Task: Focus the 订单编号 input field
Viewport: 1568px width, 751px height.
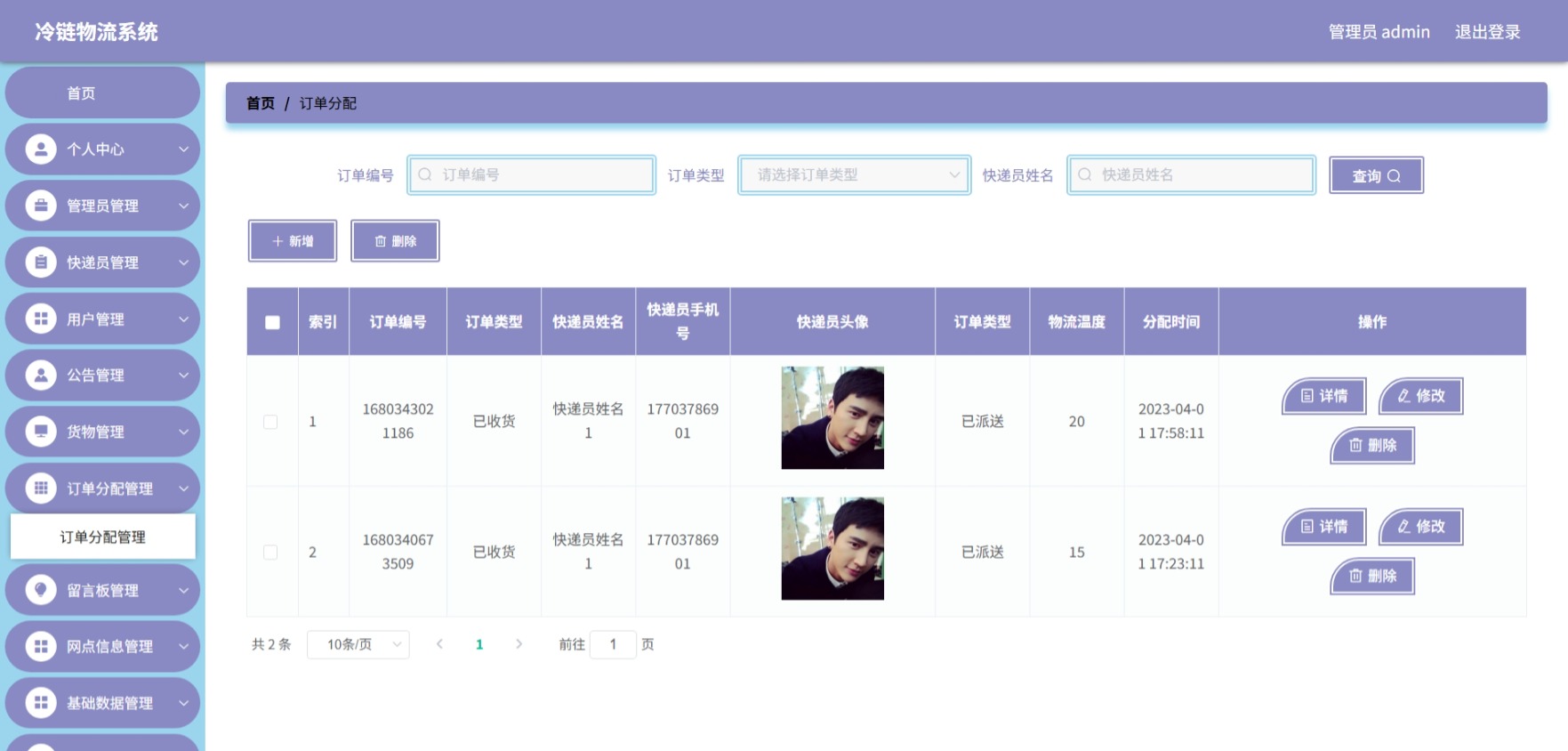Action: point(532,174)
